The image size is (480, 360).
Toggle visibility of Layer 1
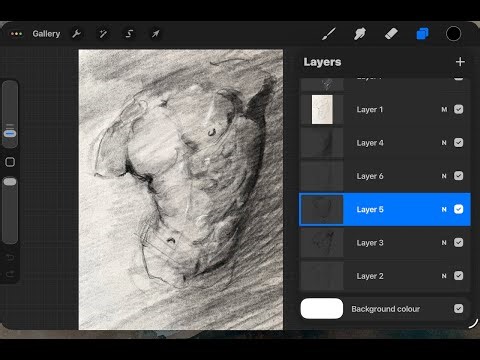click(x=458, y=109)
